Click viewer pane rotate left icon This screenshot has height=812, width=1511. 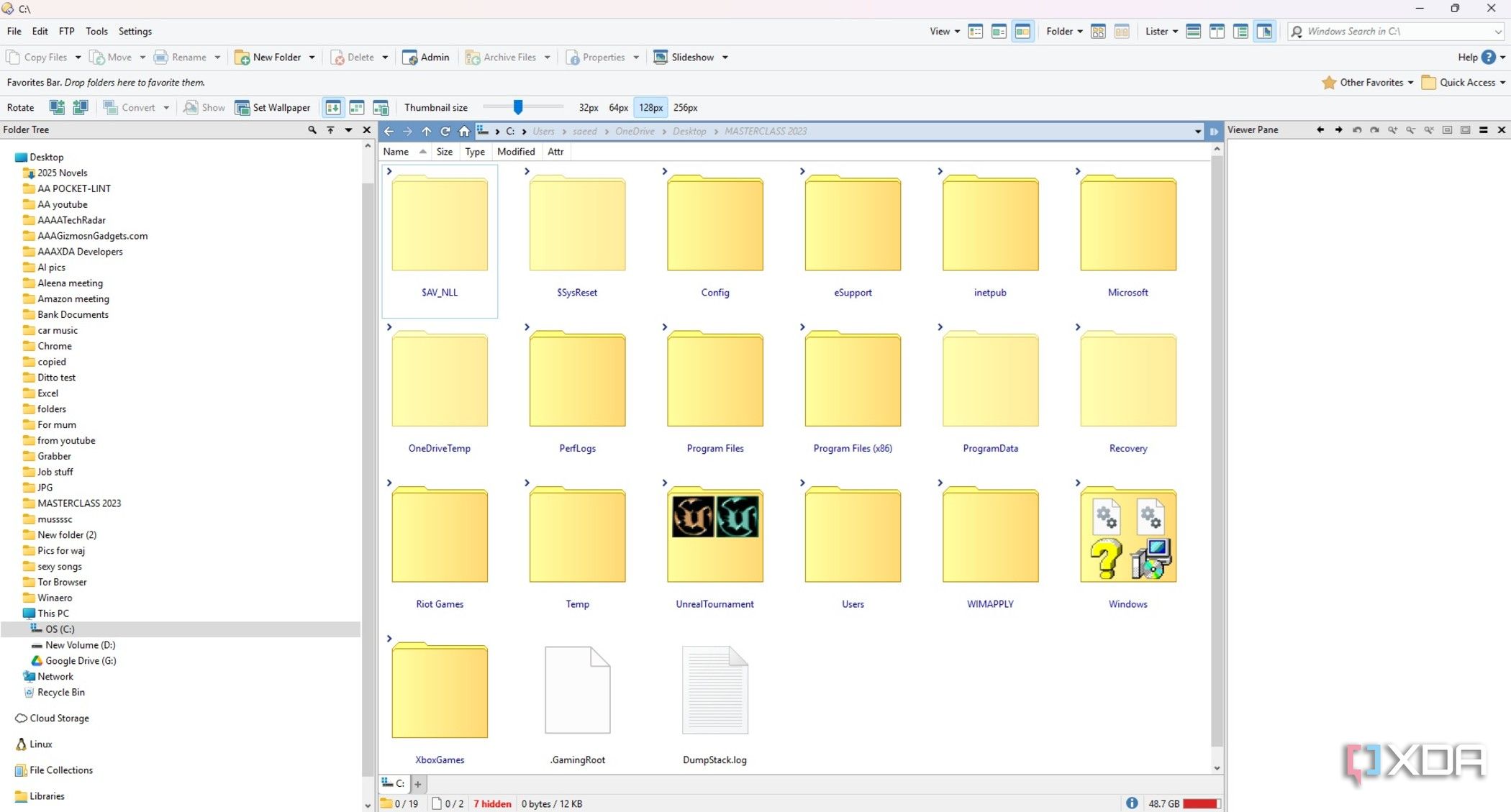[x=1356, y=130]
